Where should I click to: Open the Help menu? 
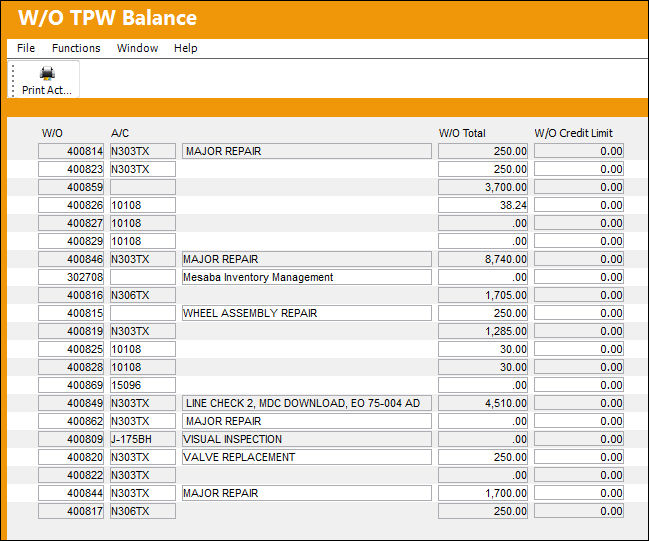(185, 48)
